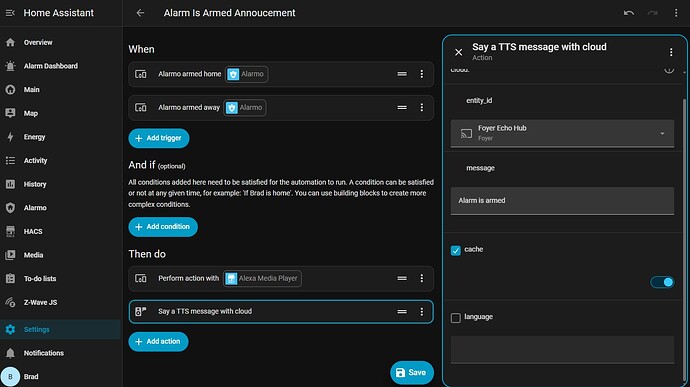Open Foyer Echo Hub entity dropdown
Viewport: 690px width, 387px height.
click(562, 133)
